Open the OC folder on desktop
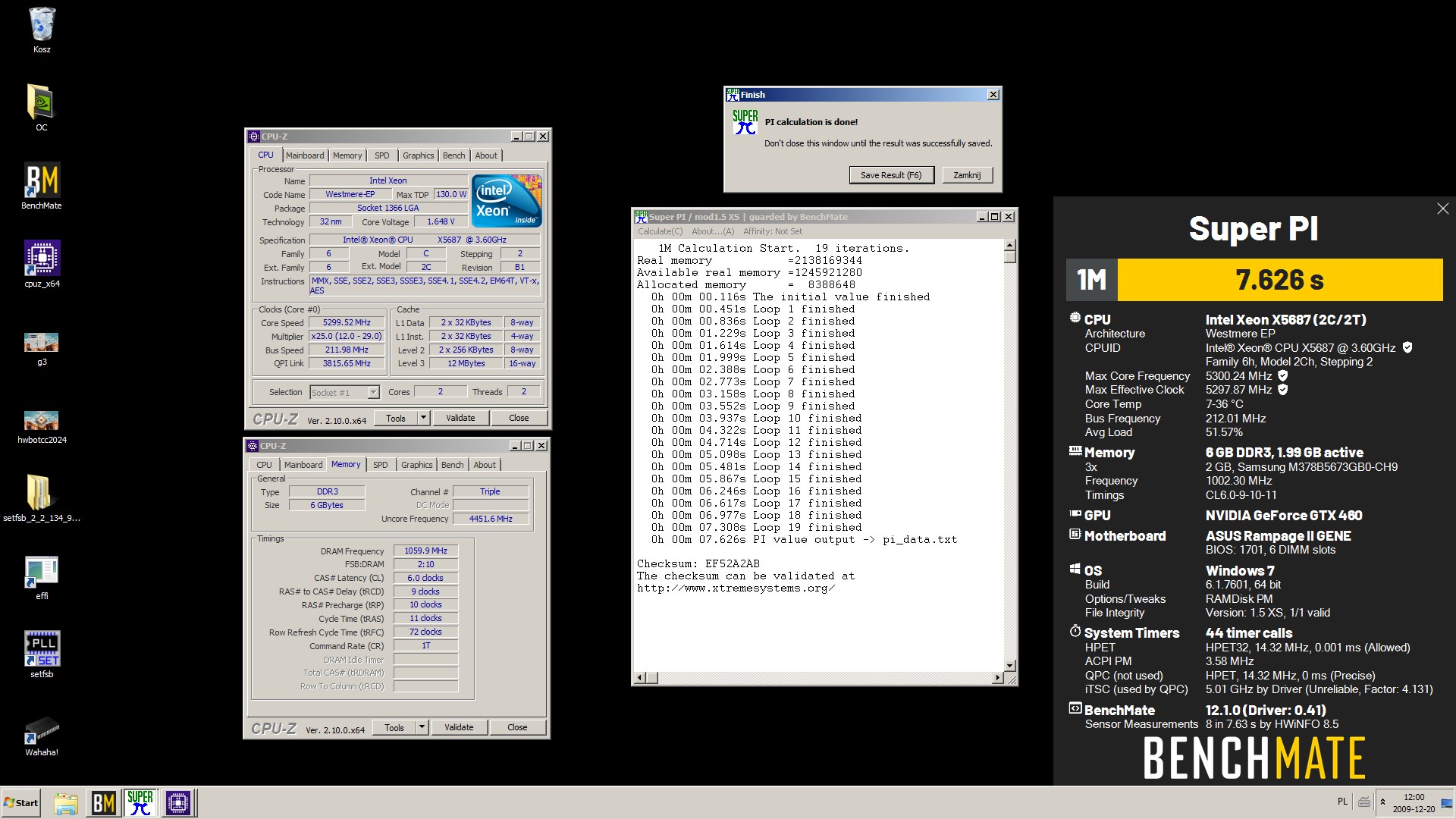 coord(42,108)
